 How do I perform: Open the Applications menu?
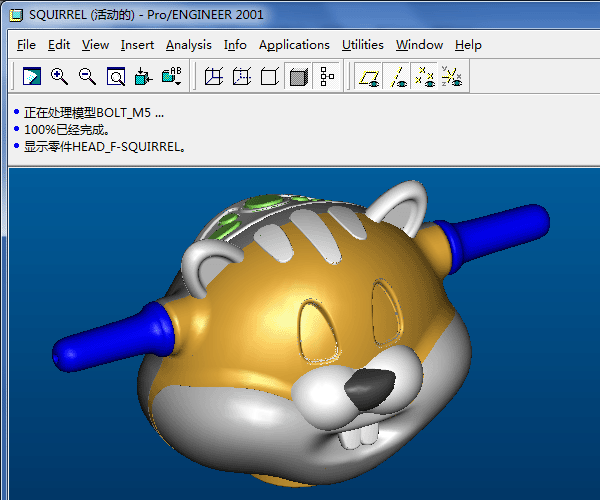coord(294,45)
